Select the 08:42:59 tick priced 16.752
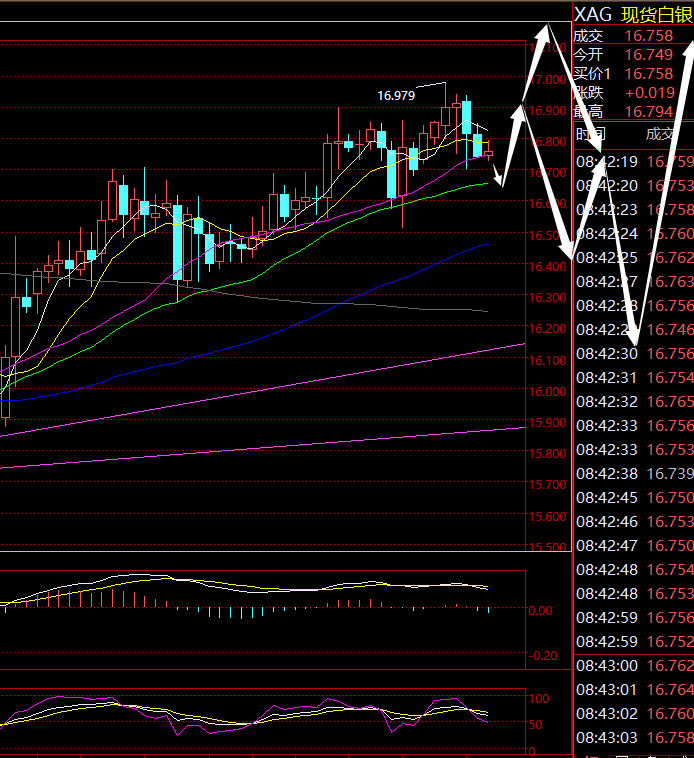 pos(634,641)
